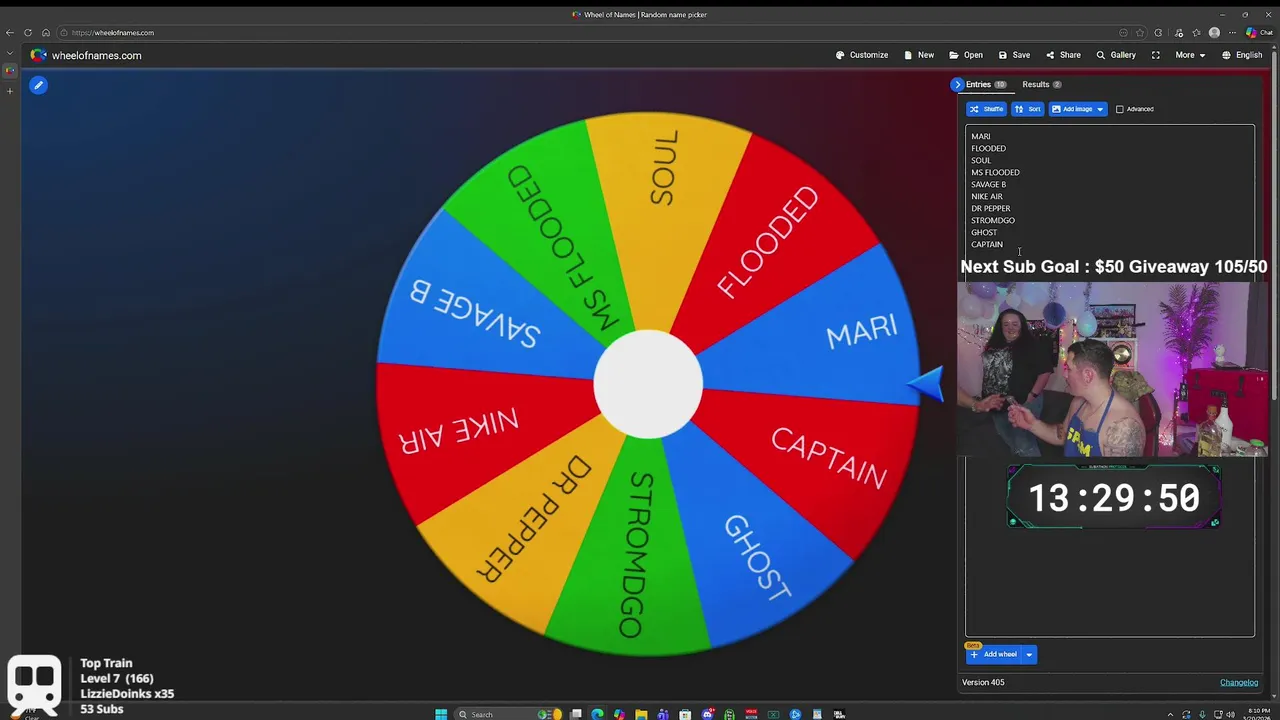Switch to the Results tab

click(x=1041, y=85)
